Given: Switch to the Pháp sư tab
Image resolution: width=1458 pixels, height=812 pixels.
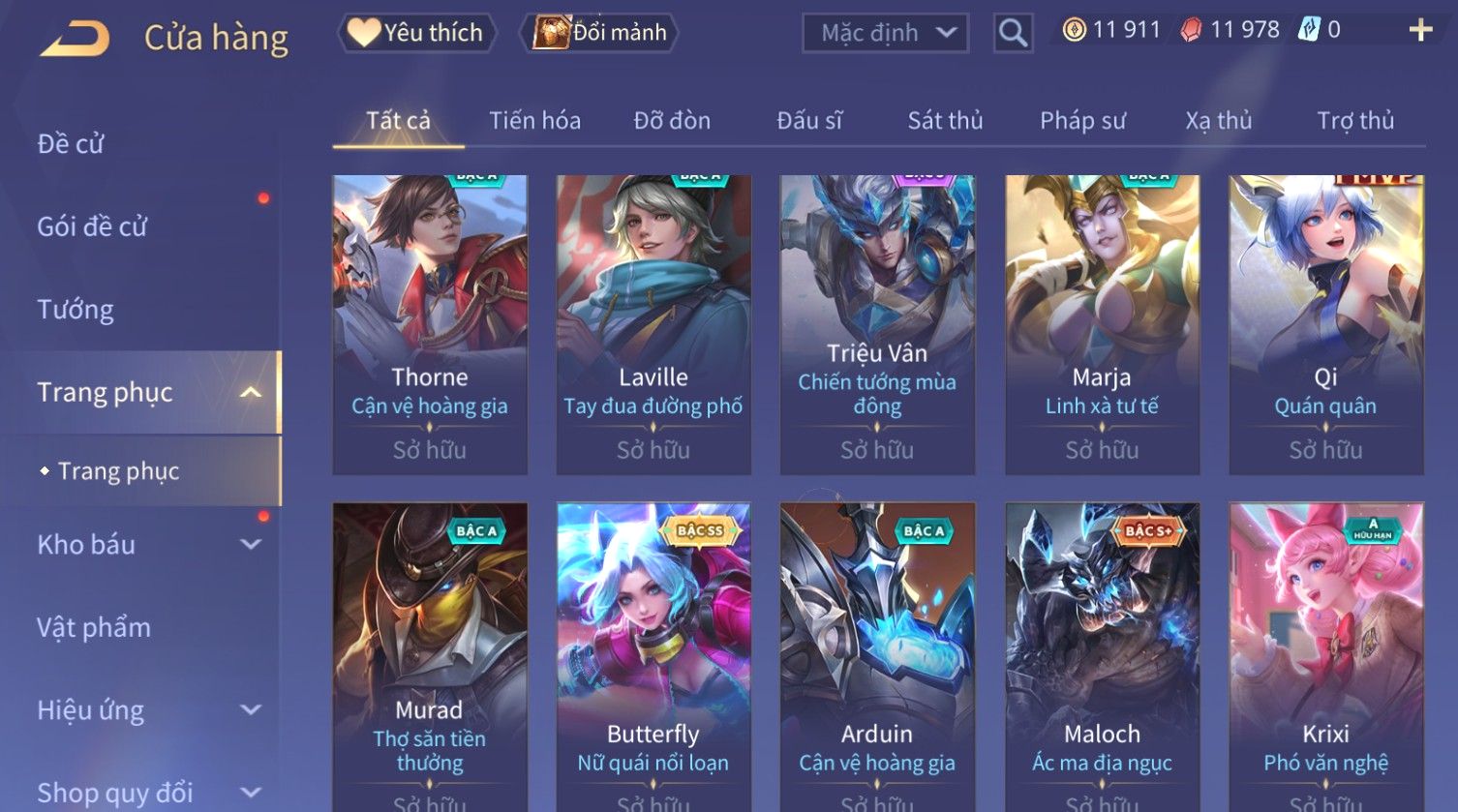Looking at the screenshot, I should [1082, 121].
